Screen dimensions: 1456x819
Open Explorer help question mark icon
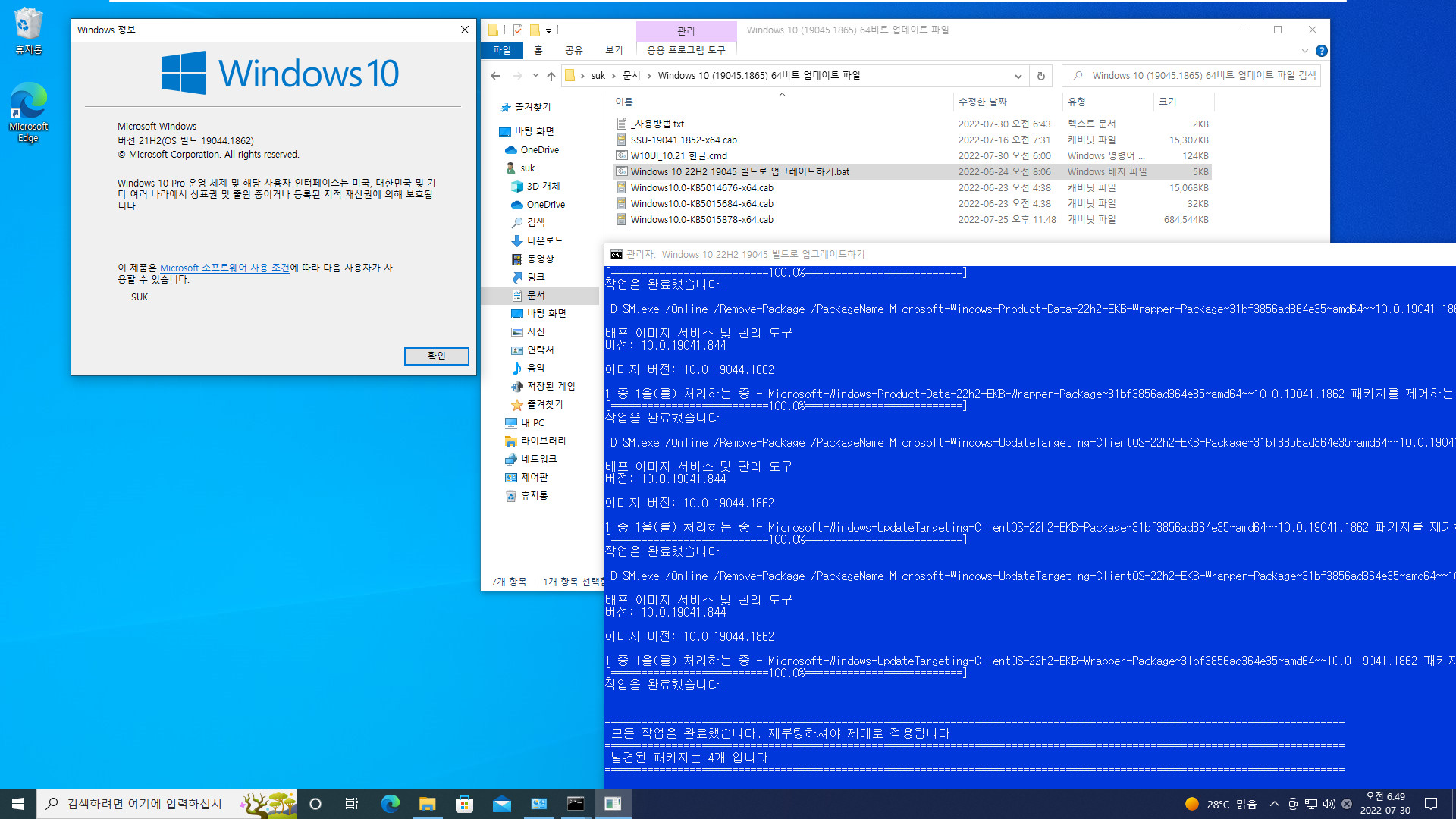coord(1322,51)
